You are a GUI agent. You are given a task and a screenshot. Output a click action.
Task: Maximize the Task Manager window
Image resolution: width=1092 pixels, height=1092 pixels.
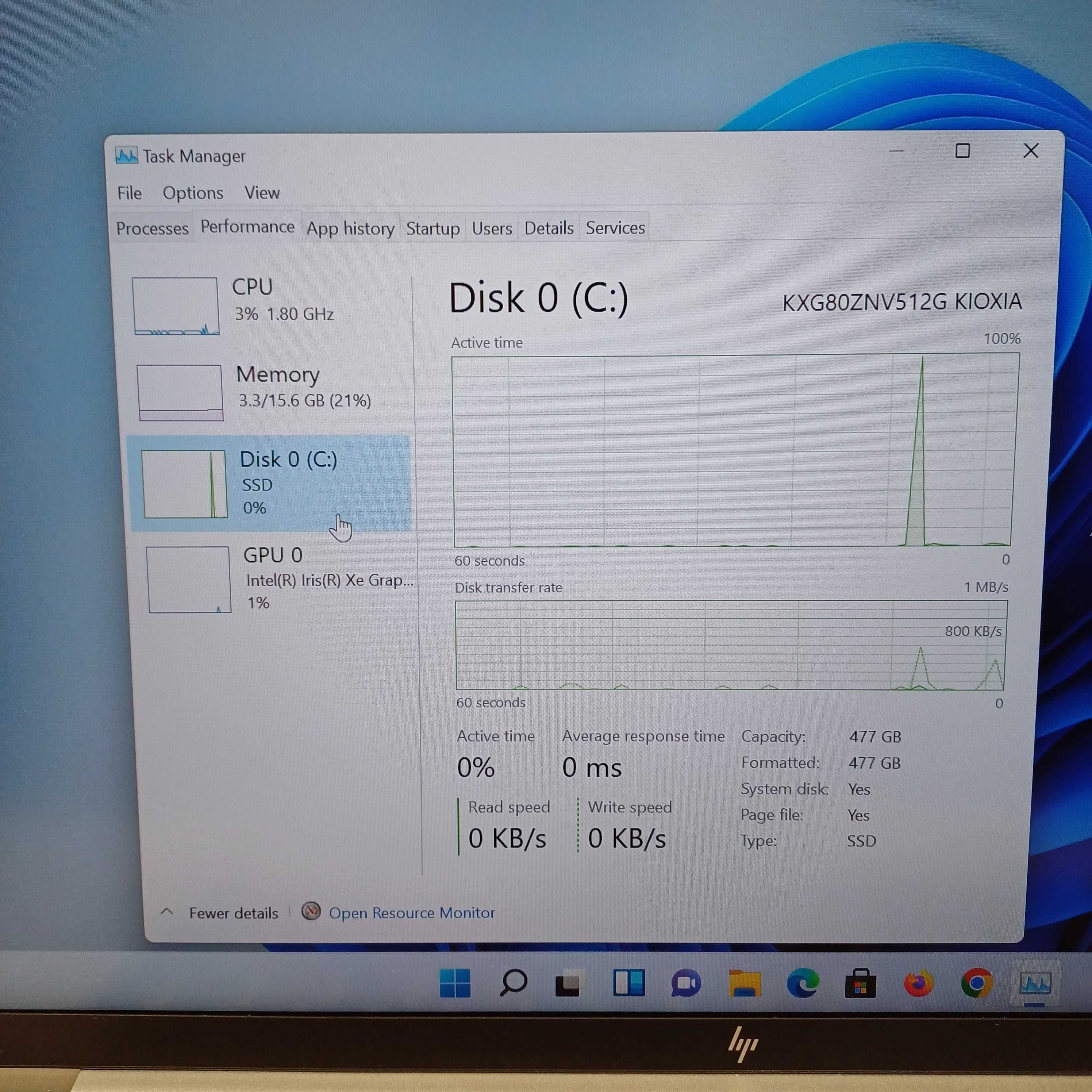coord(962,151)
